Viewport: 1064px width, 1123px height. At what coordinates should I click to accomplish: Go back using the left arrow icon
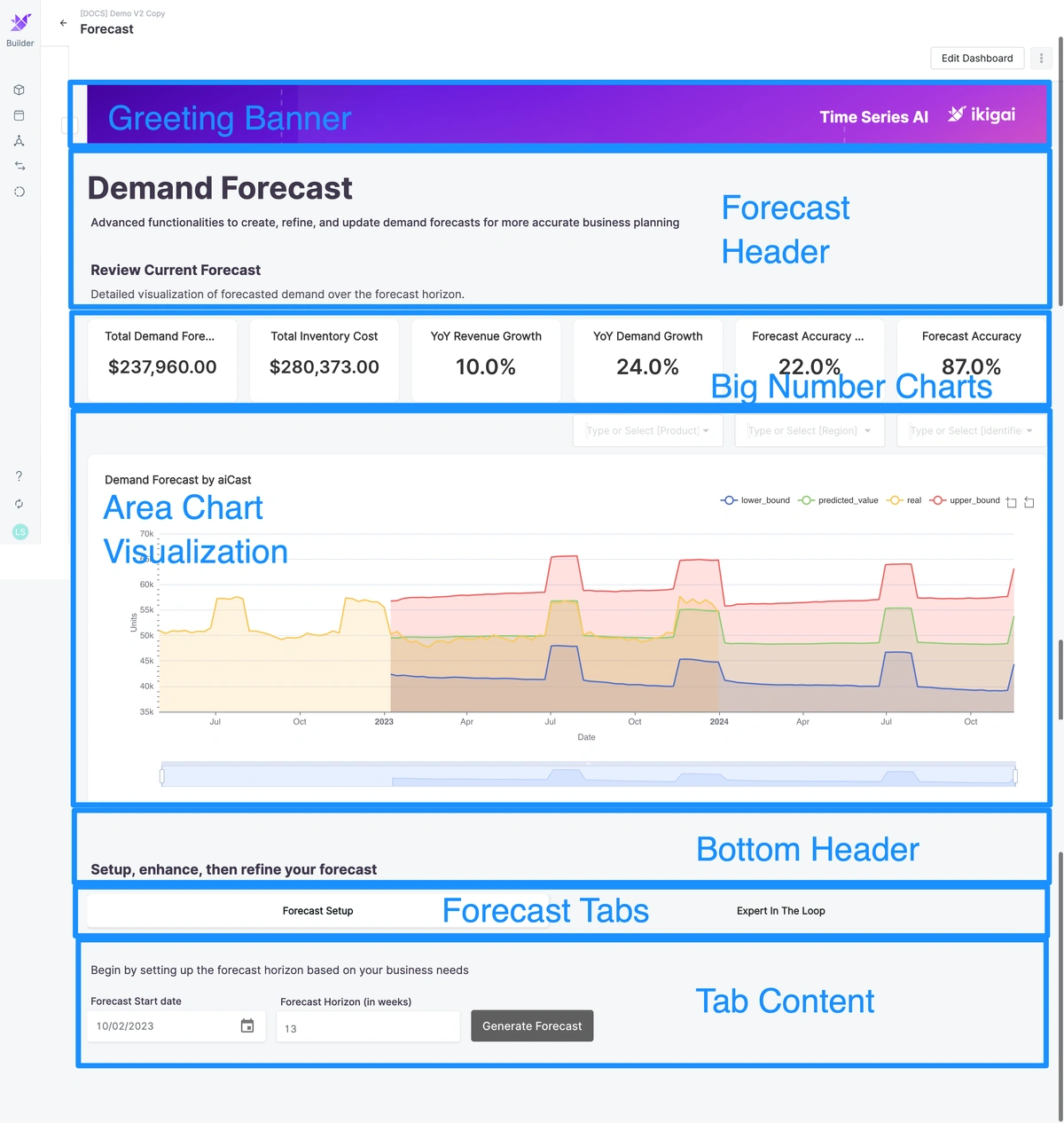tap(63, 23)
